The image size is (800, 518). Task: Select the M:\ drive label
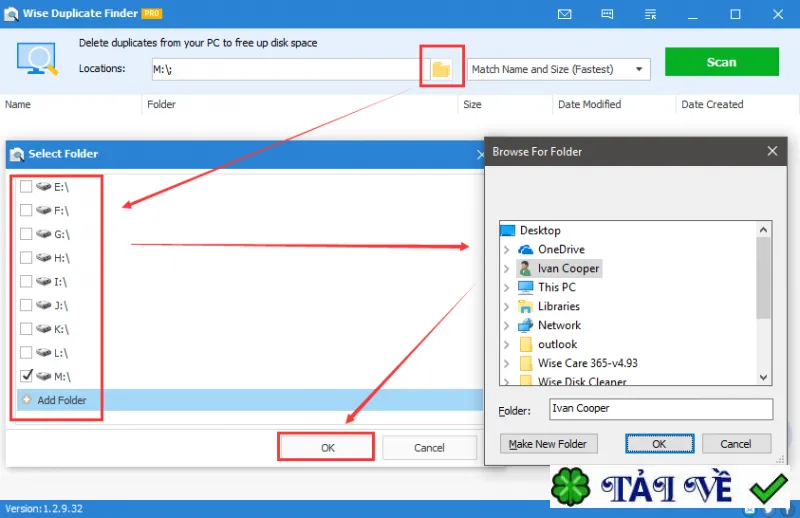pos(62,376)
